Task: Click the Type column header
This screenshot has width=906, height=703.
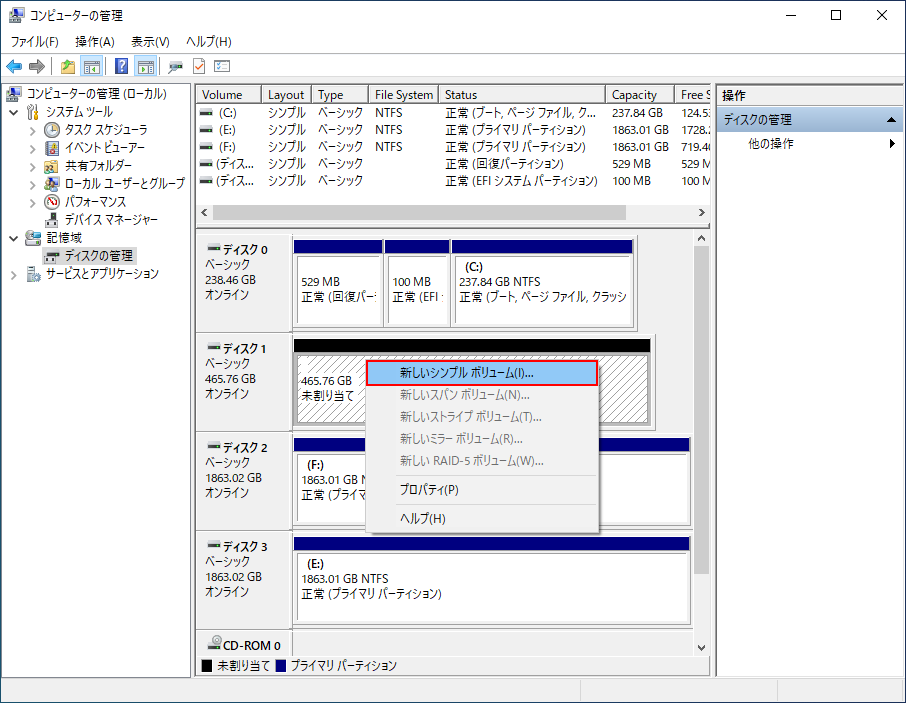Action: (x=340, y=95)
